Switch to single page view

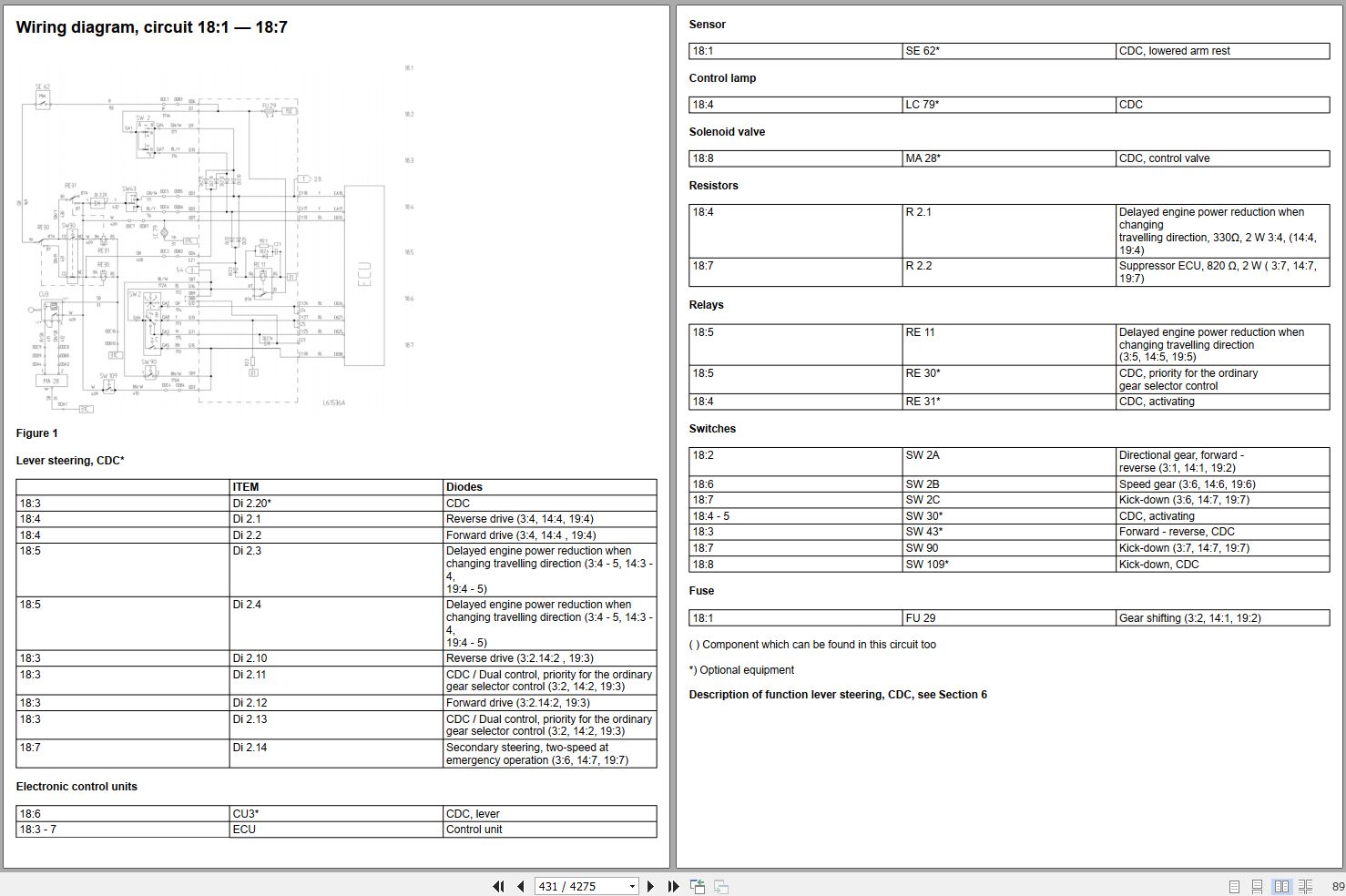tap(1235, 886)
